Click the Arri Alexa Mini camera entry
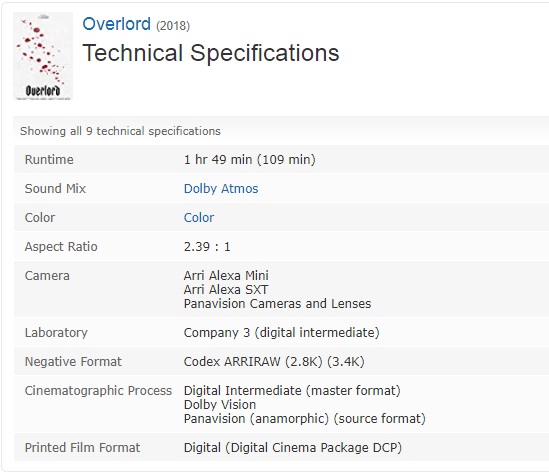 point(226,275)
